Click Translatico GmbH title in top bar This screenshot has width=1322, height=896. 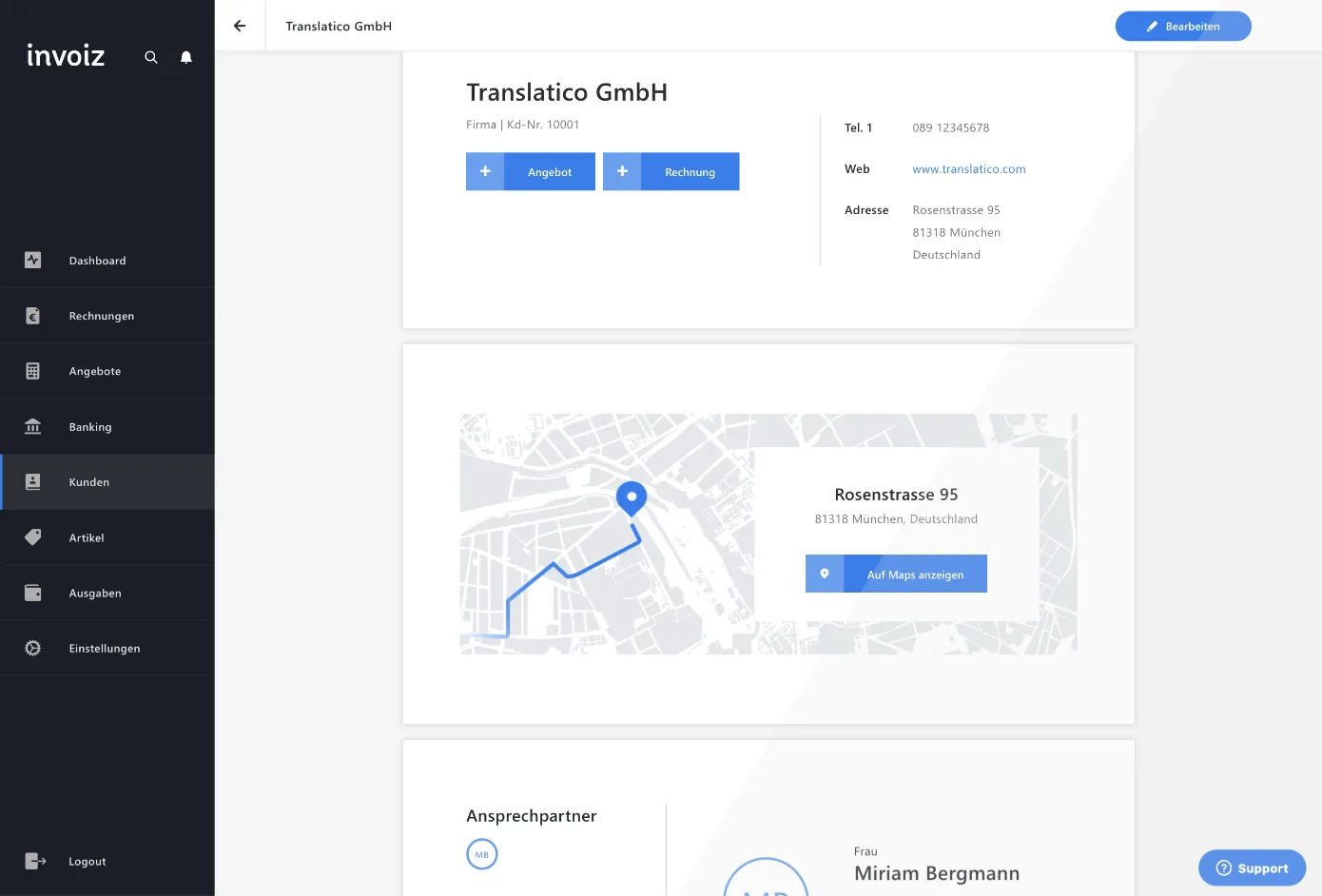(x=339, y=27)
